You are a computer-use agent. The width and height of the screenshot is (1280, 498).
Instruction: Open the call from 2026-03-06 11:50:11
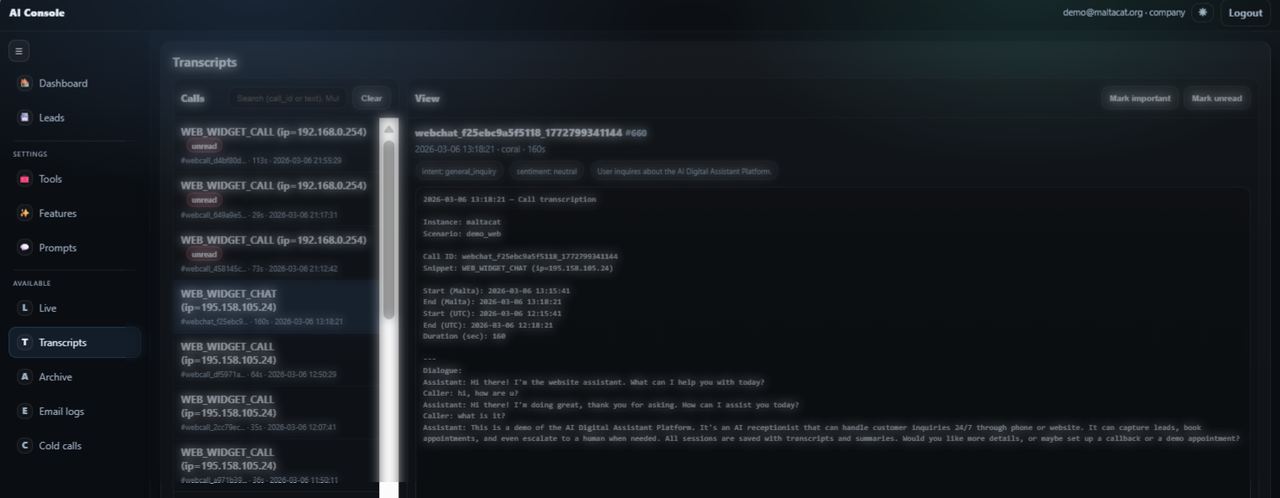(x=277, y=465)
